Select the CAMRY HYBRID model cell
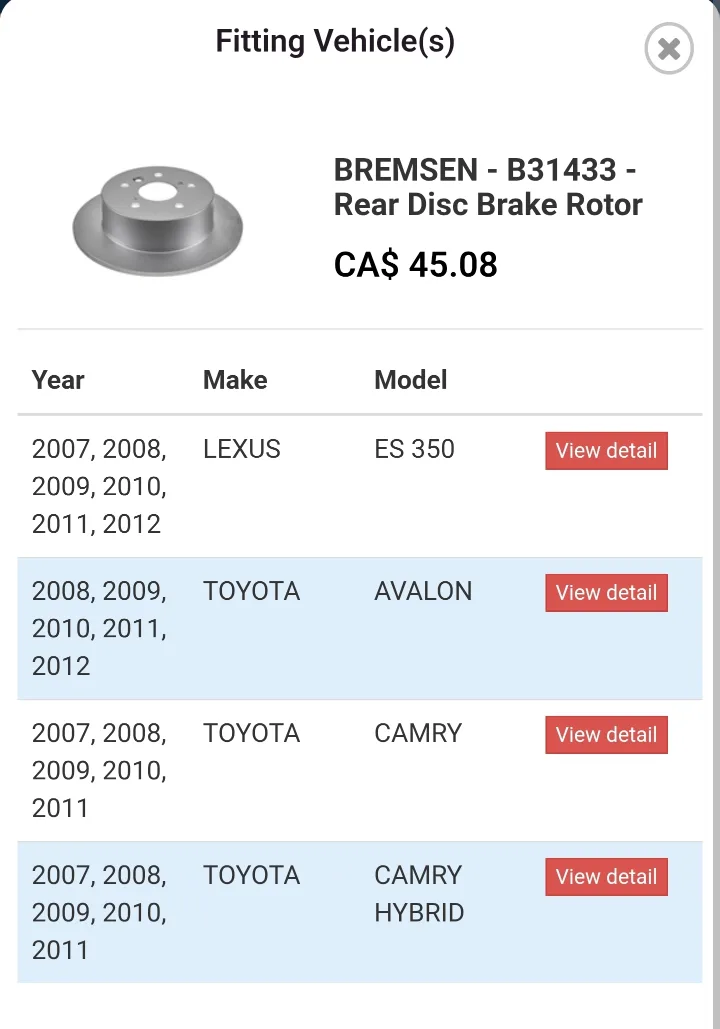The height and width of the screenshot is (1029, 720). point(419,894)
